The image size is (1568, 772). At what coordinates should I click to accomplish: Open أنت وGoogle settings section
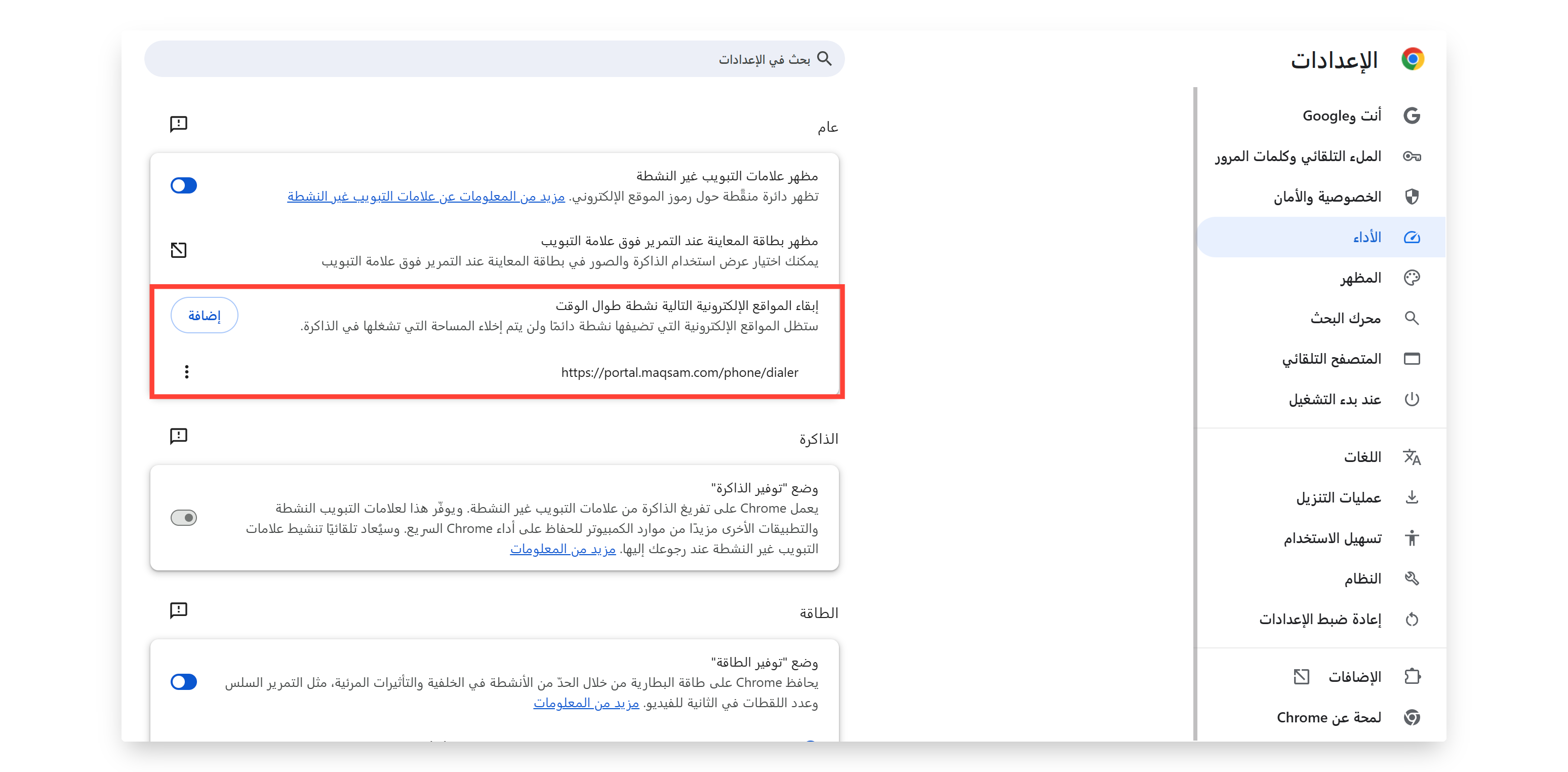tap(1321, 115)
